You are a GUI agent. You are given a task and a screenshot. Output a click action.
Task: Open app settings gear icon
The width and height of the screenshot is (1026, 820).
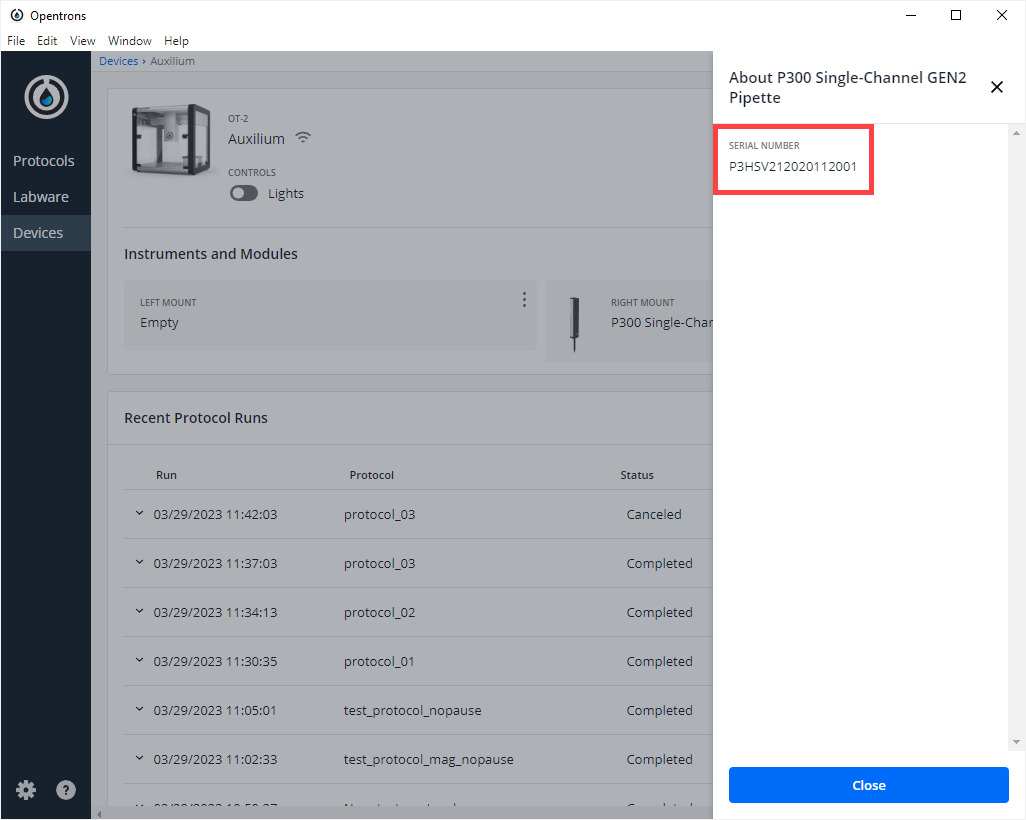(x=26, y=790)
